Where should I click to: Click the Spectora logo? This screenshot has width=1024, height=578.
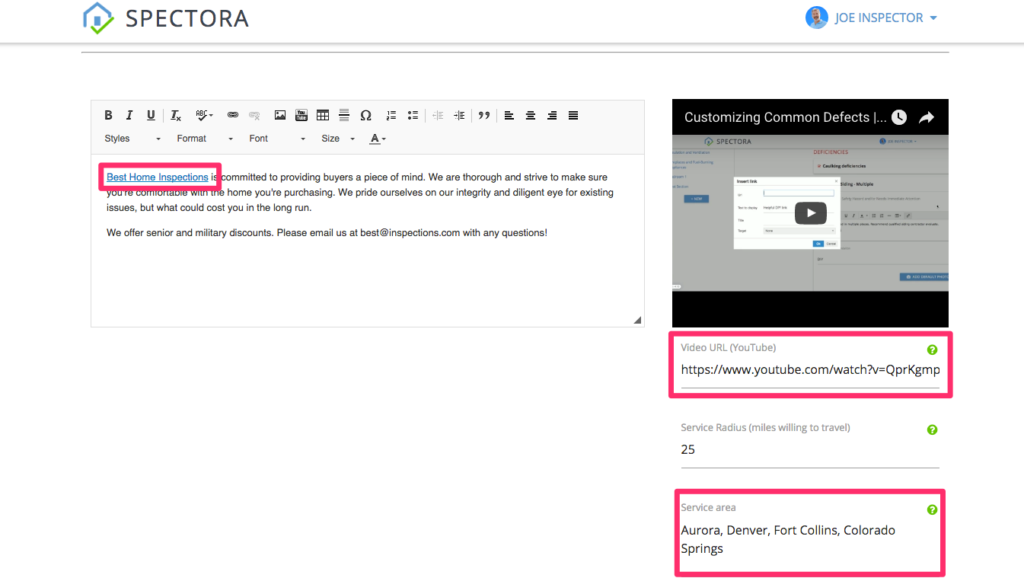click(165, 17)
